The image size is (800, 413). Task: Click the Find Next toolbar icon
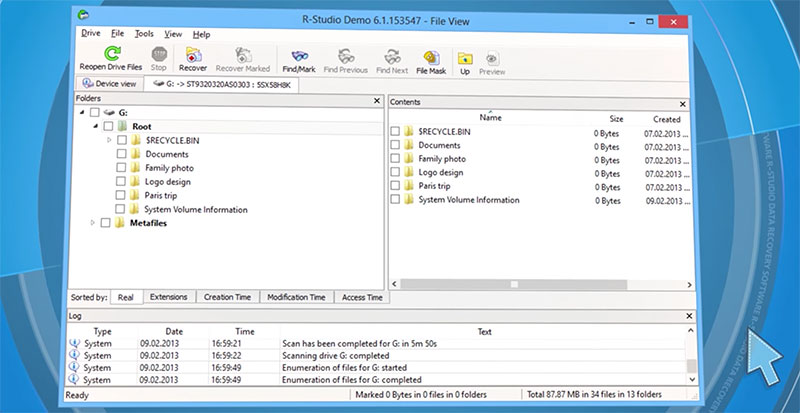coord(391,57)
